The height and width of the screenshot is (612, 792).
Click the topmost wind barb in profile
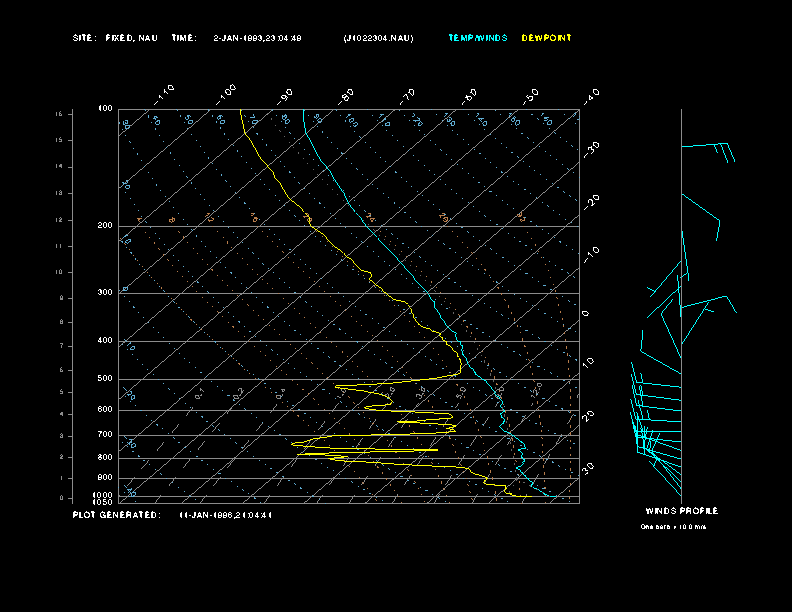pyautogui.click(x=708, y=146)
